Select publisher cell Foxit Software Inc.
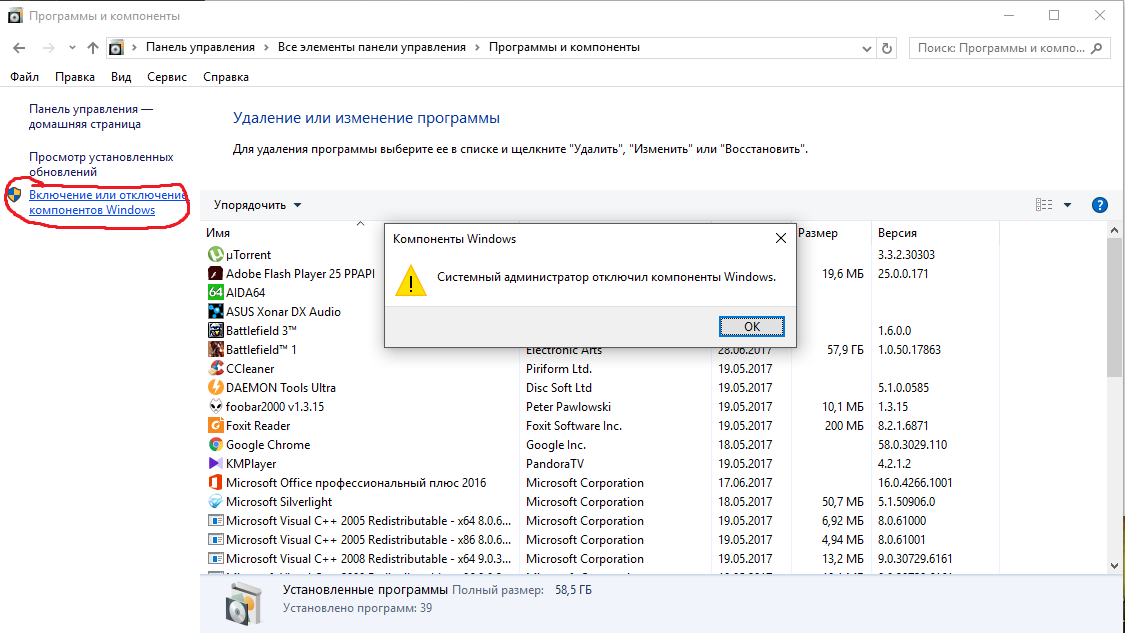The image size is (1125, 633). (574, 426)
